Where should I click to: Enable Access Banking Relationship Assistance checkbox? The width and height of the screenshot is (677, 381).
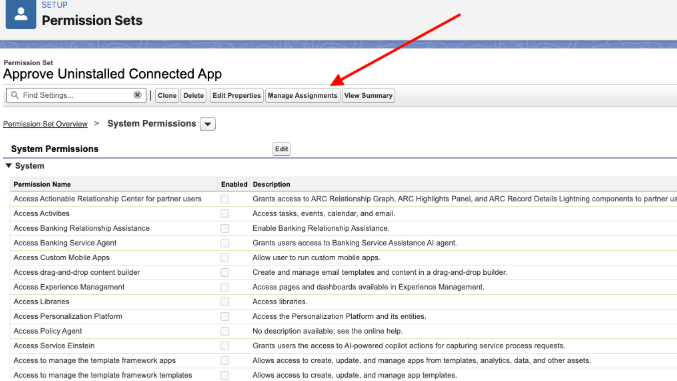pos(225,228)
